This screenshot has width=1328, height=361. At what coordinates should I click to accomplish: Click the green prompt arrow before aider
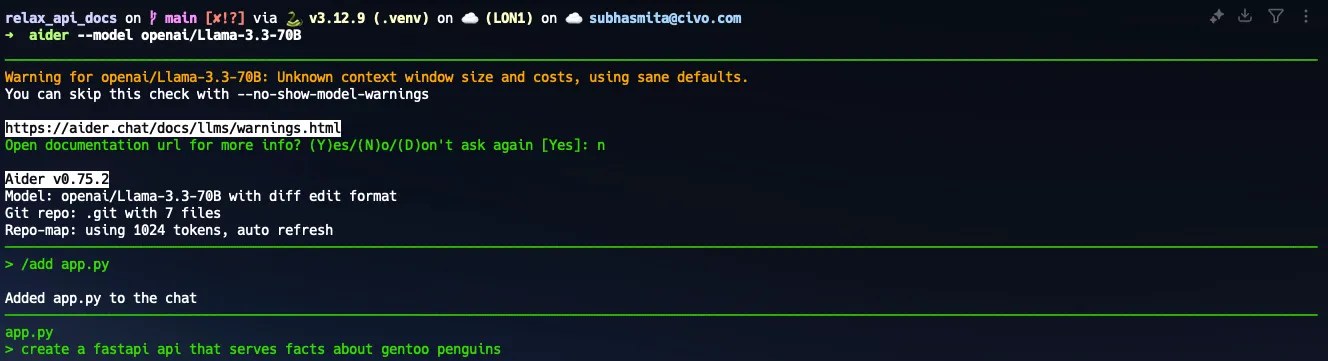(x=10, y=35)
